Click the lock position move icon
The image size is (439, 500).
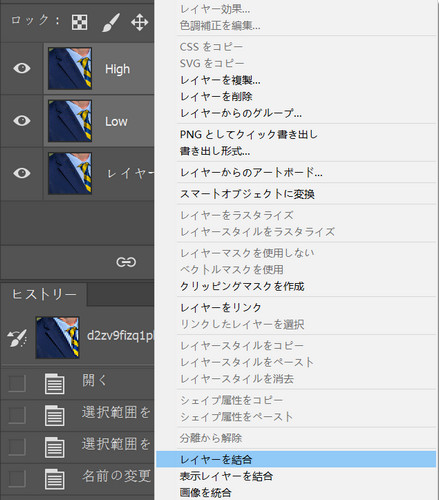click(139, 23)
